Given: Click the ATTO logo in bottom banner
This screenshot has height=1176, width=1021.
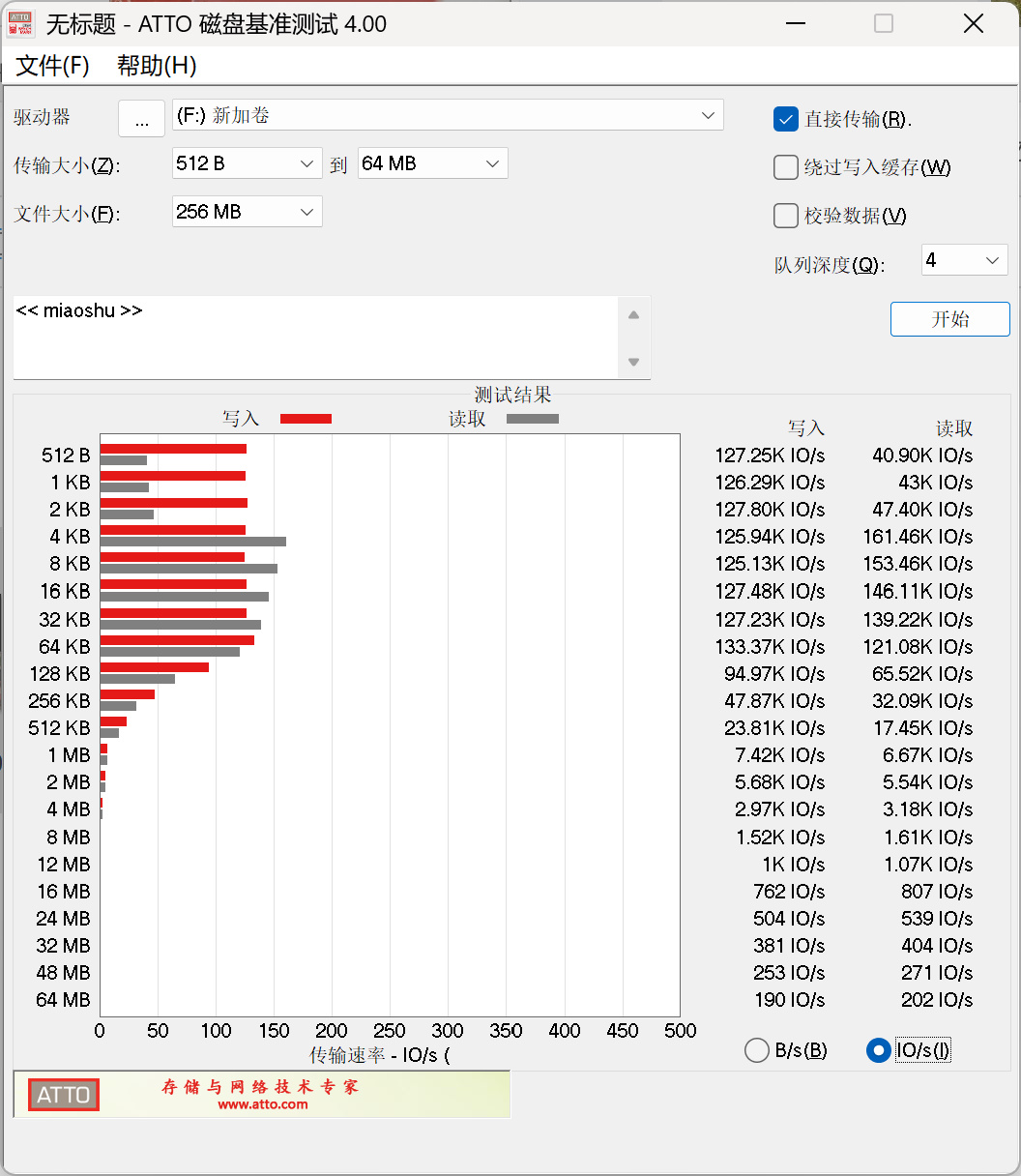Looking at the screenshot, I should point(64,1095).
